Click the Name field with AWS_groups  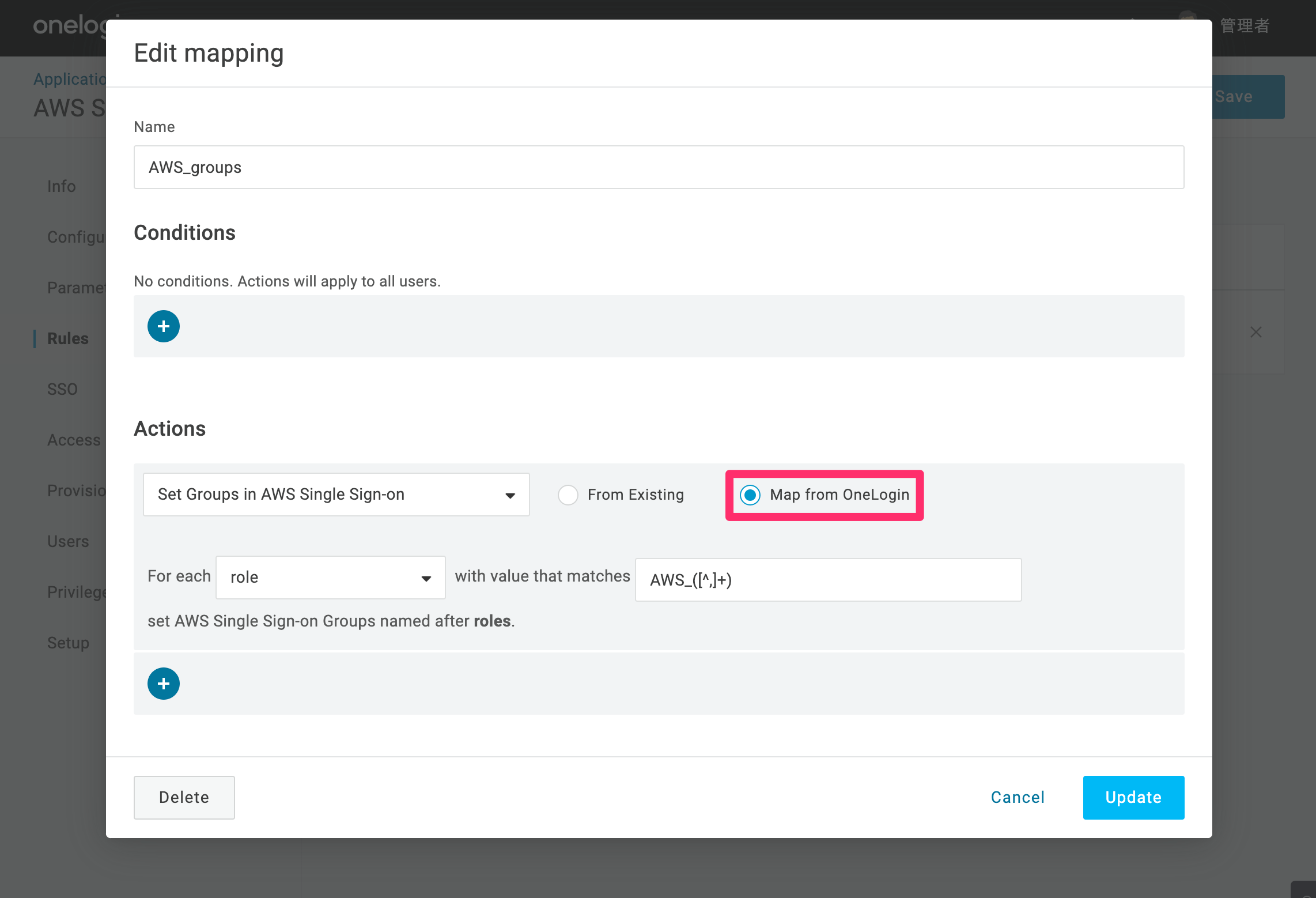(659, 167)
